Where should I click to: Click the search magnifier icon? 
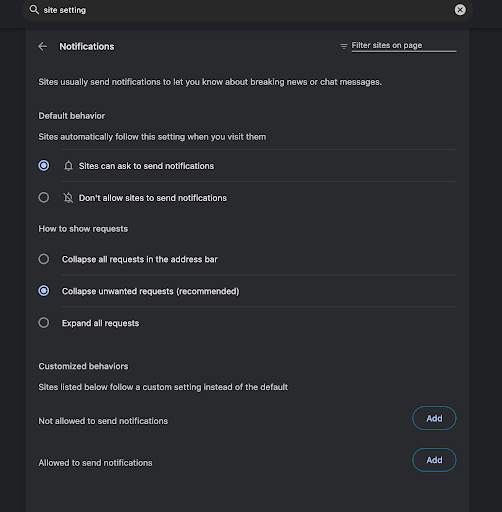(x=34, y=10)
